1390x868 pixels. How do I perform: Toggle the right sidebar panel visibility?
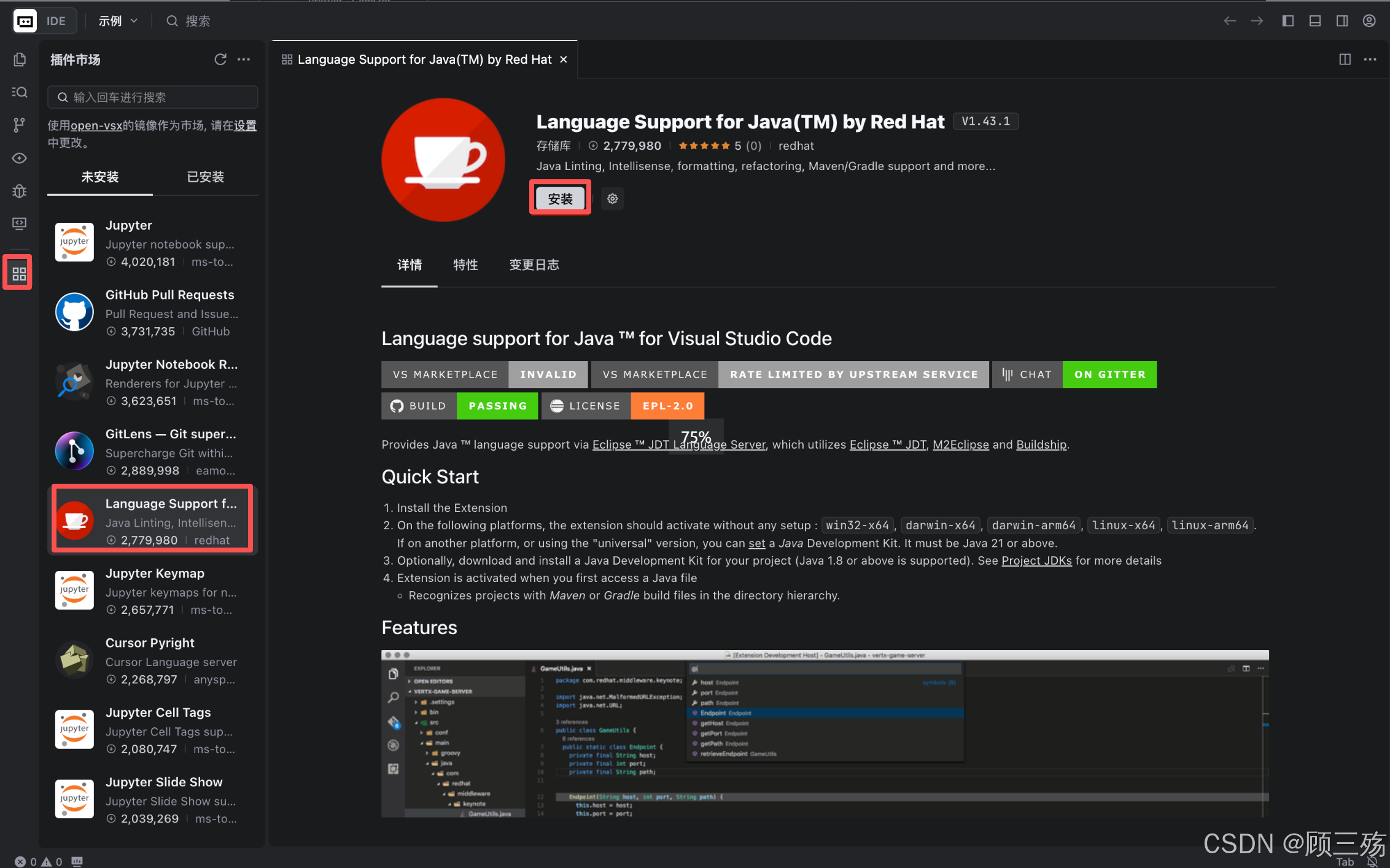pos(1342,21)
